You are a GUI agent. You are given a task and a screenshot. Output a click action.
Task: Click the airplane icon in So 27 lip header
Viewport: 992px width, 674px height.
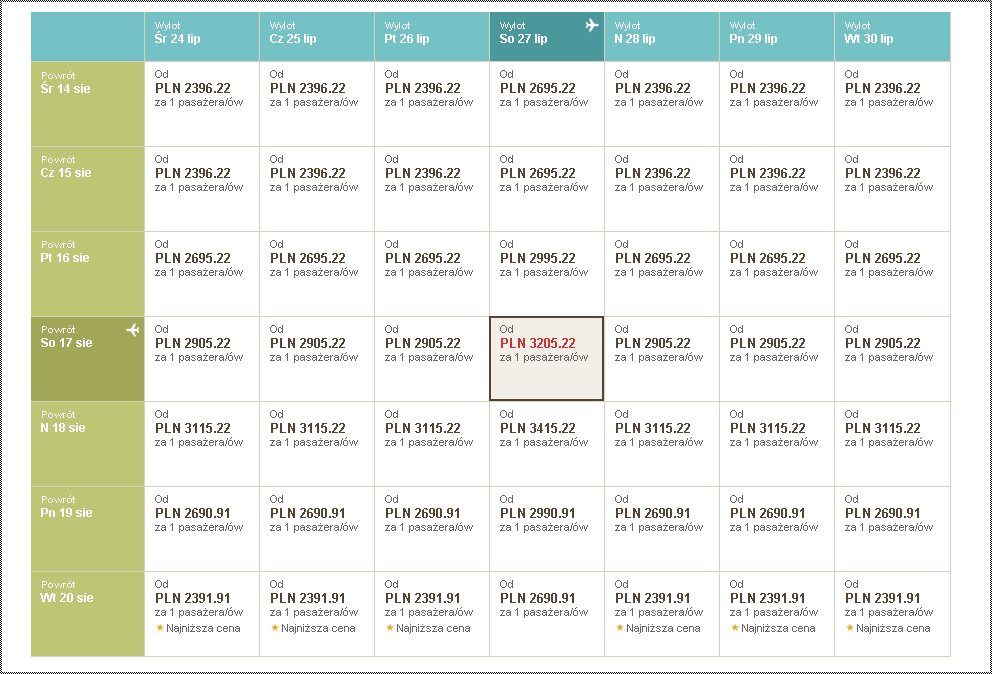[592, 25]
